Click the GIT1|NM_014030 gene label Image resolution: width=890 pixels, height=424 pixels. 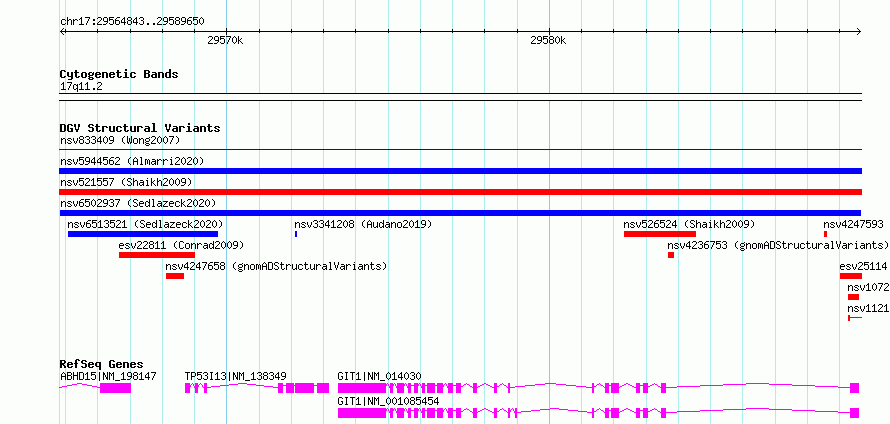pos(379,376)
